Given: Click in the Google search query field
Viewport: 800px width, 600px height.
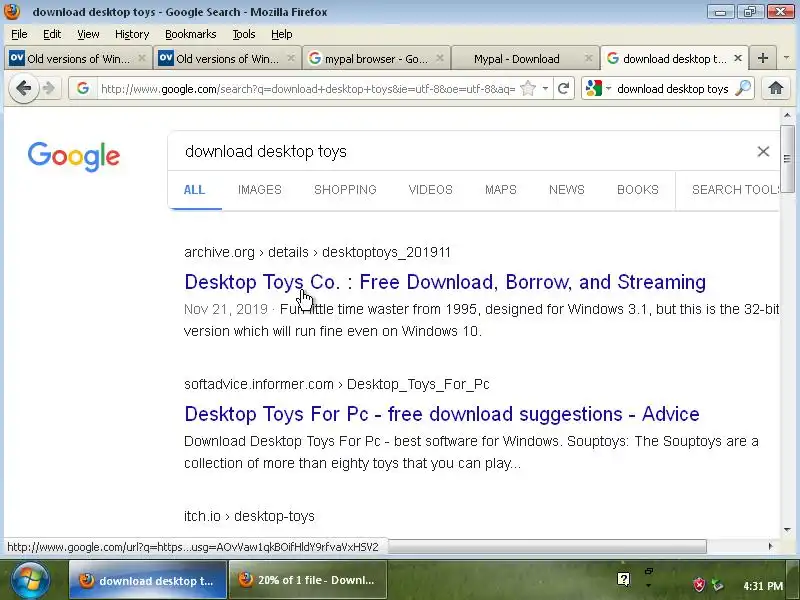Looking at the screenshot, I should tap(459, 152).
